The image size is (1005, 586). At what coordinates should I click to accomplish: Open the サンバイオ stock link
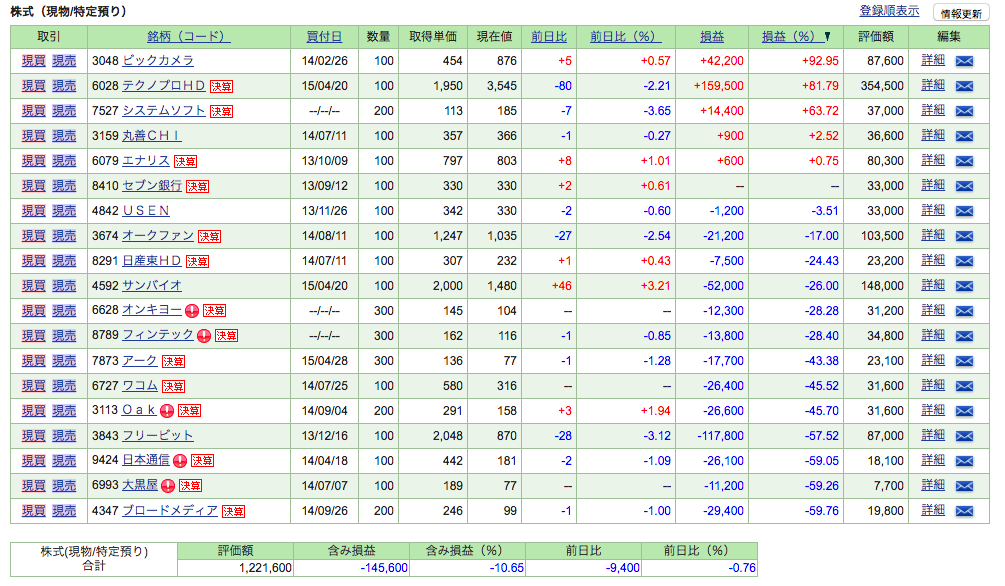(x=152, y=286)
